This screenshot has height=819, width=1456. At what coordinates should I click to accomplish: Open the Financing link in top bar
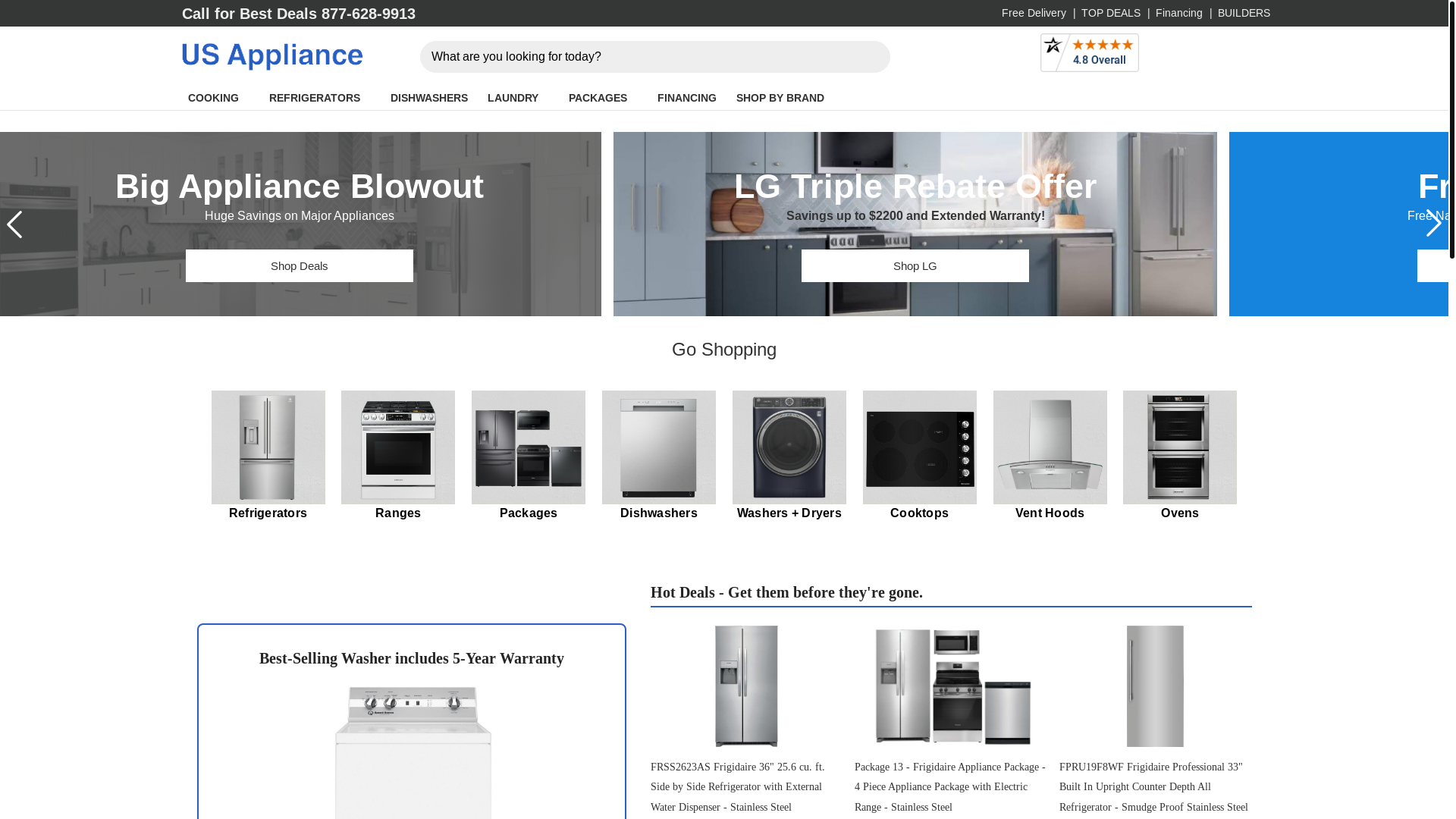[1179, 13]
